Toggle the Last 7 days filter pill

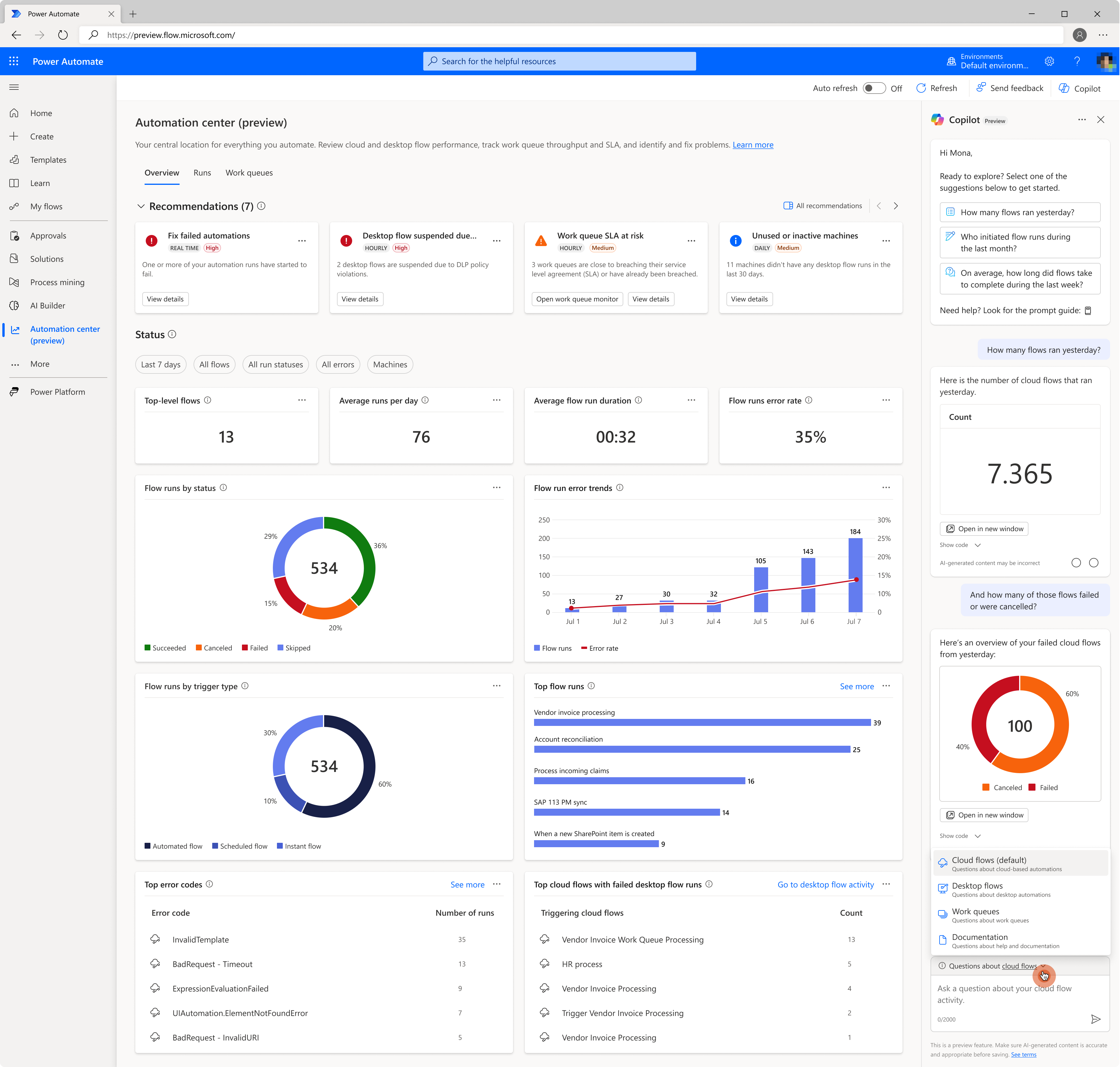point(161,365)
